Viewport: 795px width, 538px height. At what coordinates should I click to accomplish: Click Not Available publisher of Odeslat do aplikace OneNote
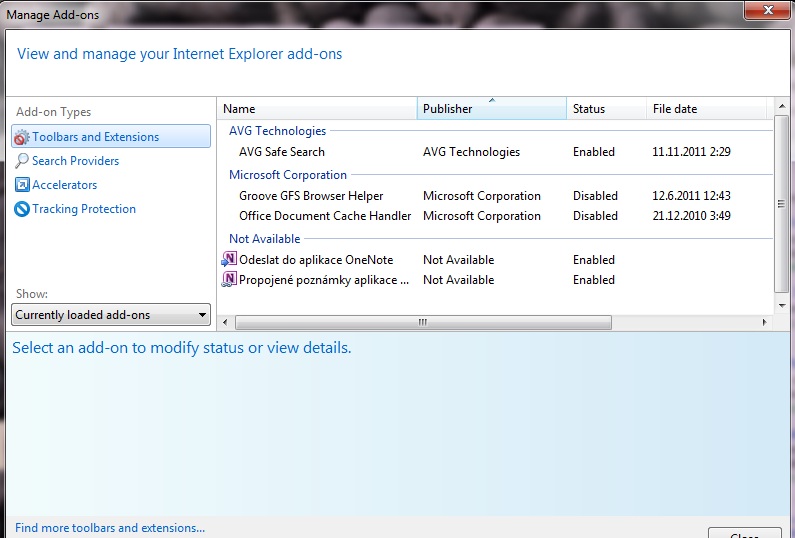pyautogui.click(x=458, y=260)
